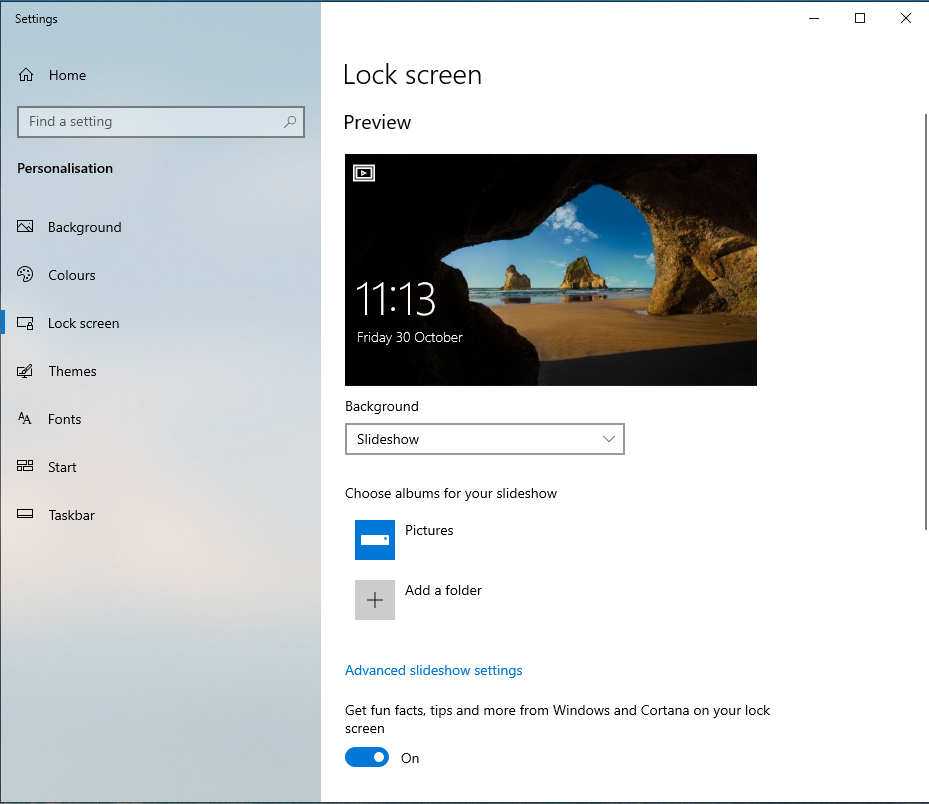929x804 pixels.
Task: Click the Taskbar icon in sidebar
Action: point(25,514)
